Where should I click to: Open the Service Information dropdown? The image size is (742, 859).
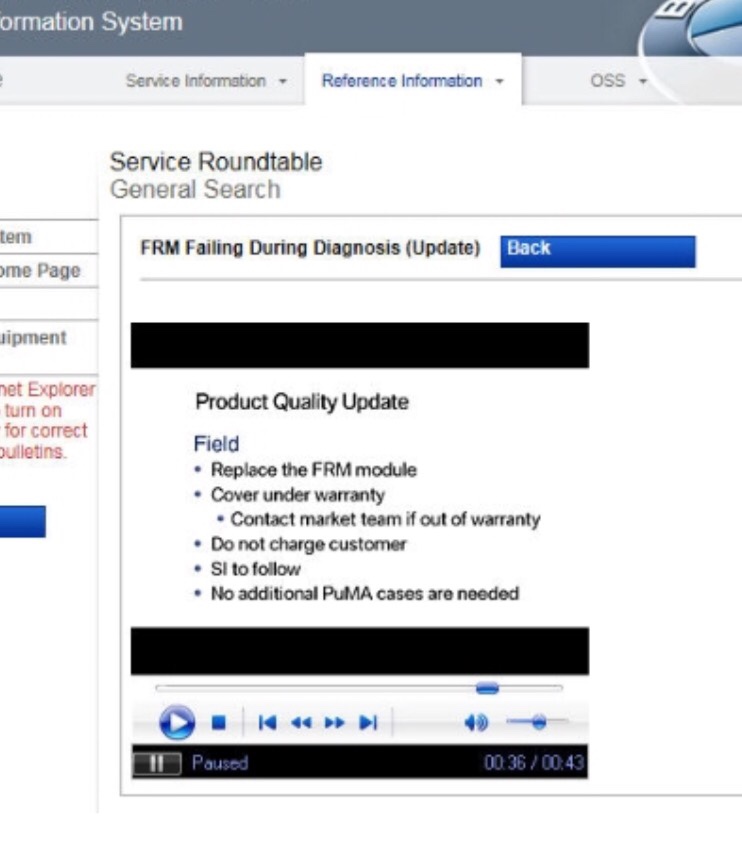207,81
